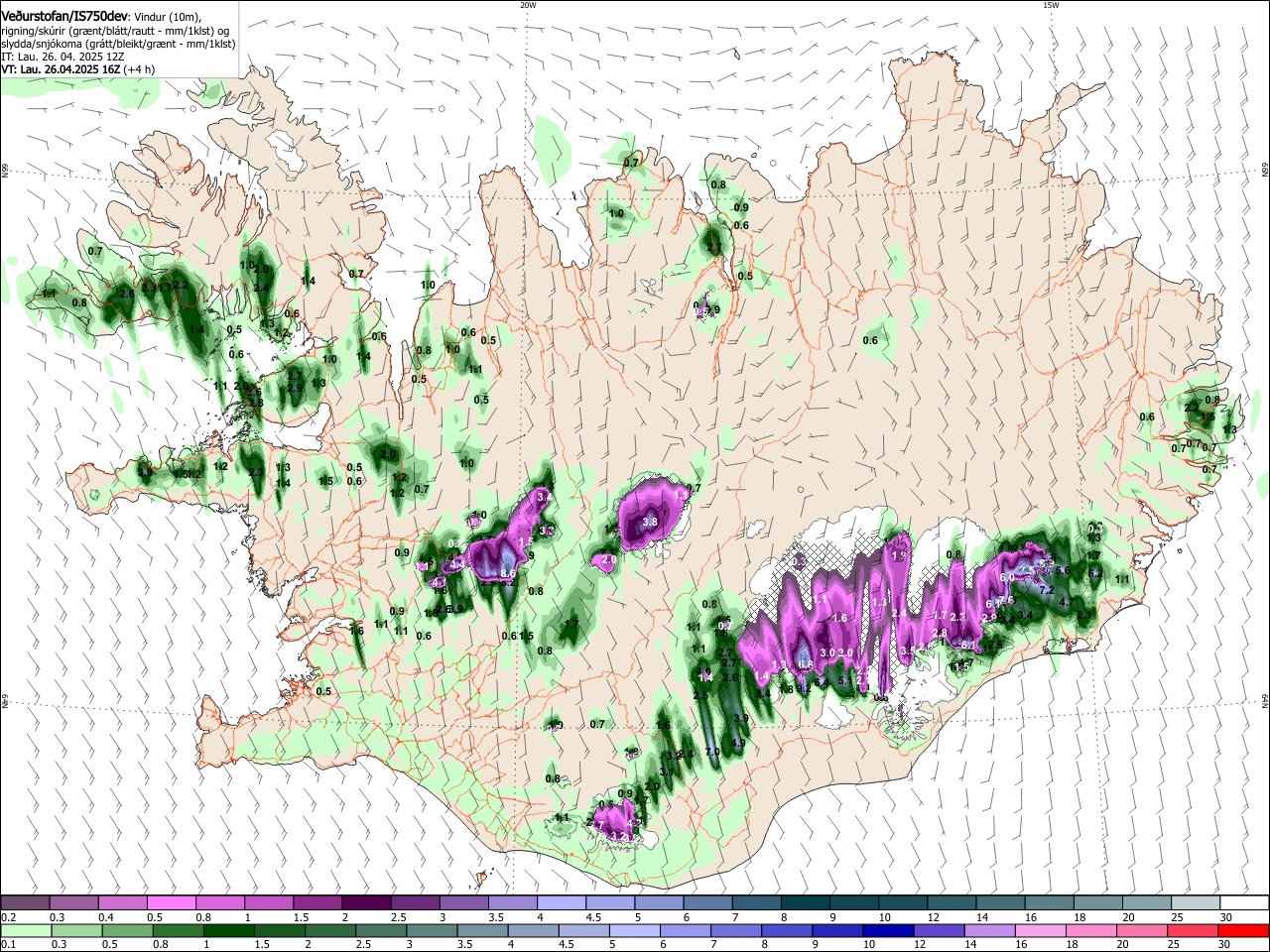The image size is (1270, 952).
Task: Click the '(+4 h)' forecast offset text
Action: pyautogui.click(x=139, y=69)
